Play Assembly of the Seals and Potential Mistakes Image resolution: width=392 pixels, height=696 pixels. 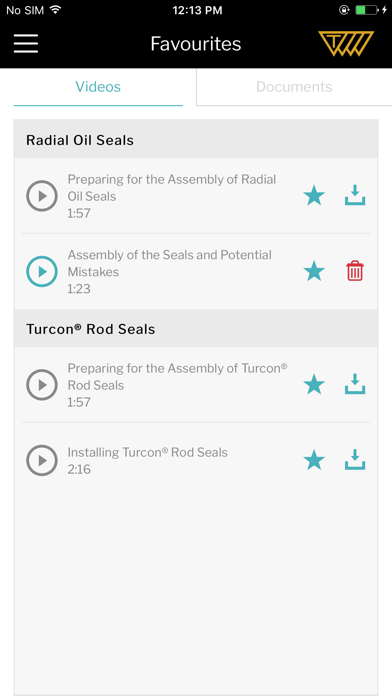[42, 271]
